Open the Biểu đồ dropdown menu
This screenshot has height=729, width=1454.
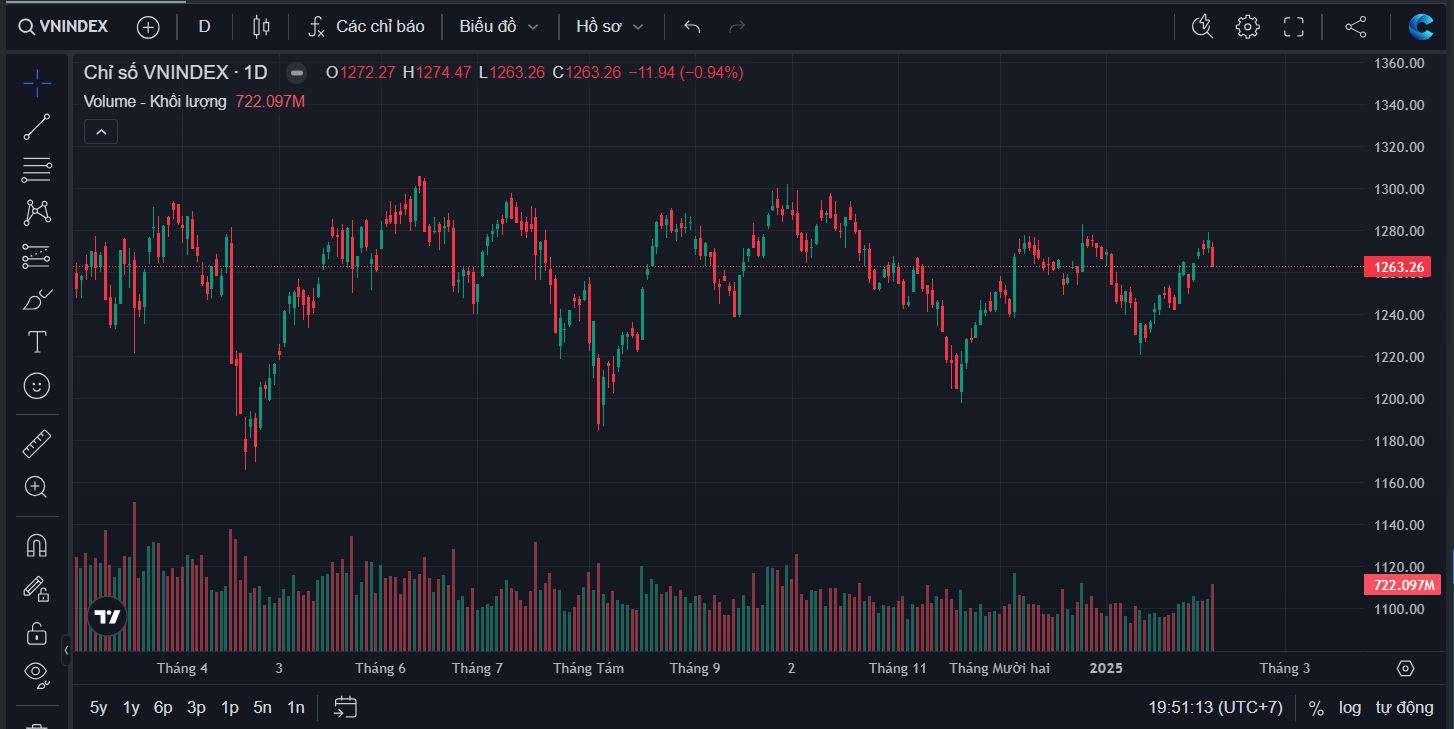tap(498, 27)
